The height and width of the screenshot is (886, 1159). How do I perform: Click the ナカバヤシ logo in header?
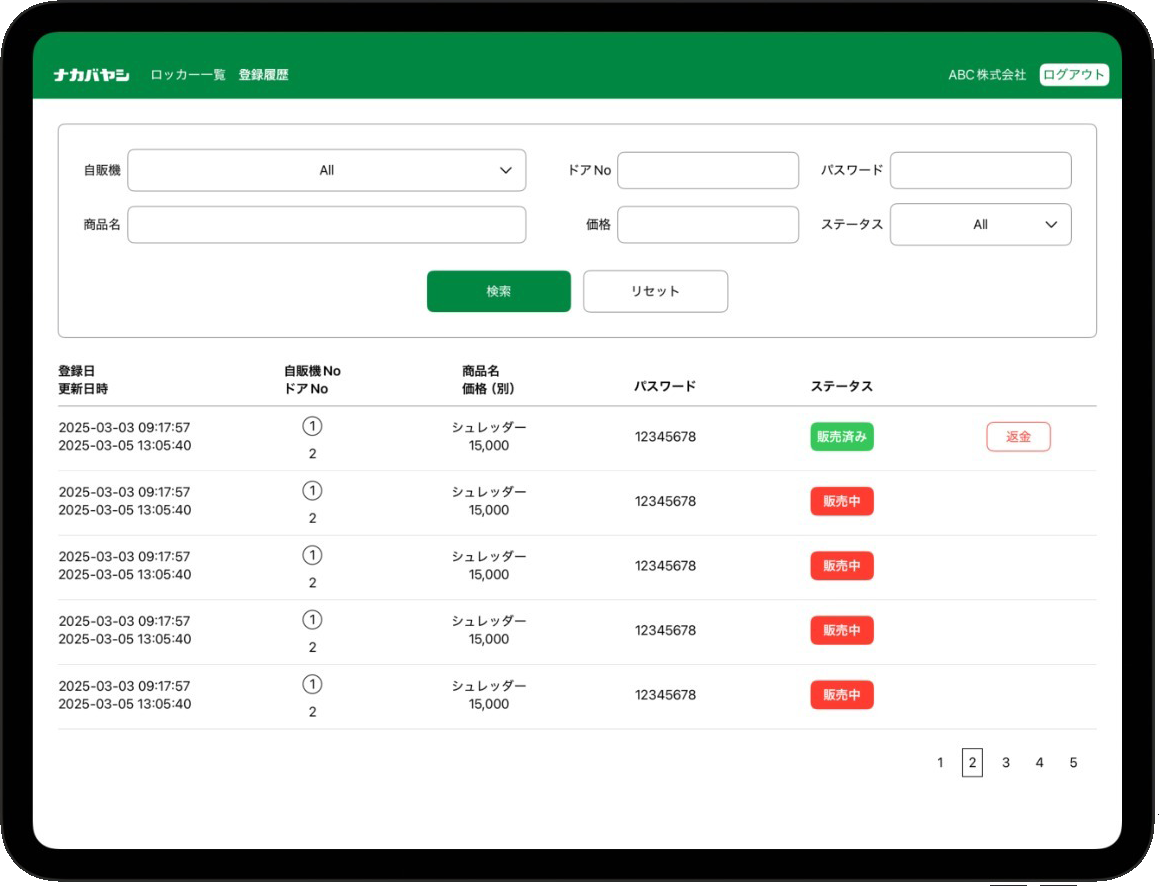(x=91, y=75)
